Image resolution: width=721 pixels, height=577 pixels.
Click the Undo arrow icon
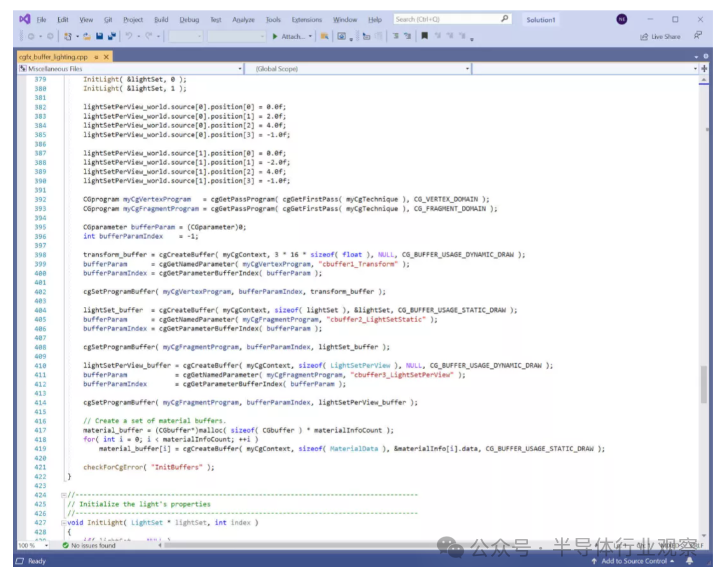pyautogui.click(x=131, y=36)
